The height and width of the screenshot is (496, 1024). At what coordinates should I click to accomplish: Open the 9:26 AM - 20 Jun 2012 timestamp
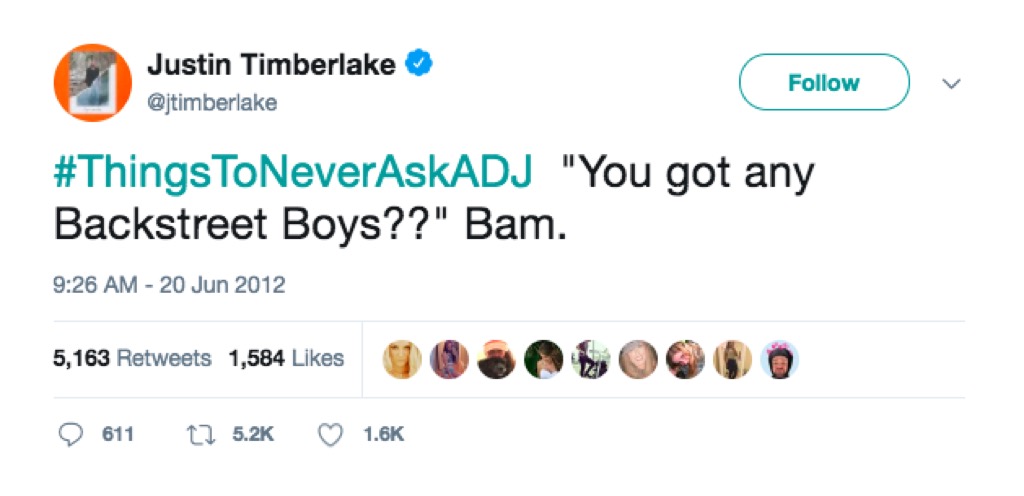click(169, 285)
